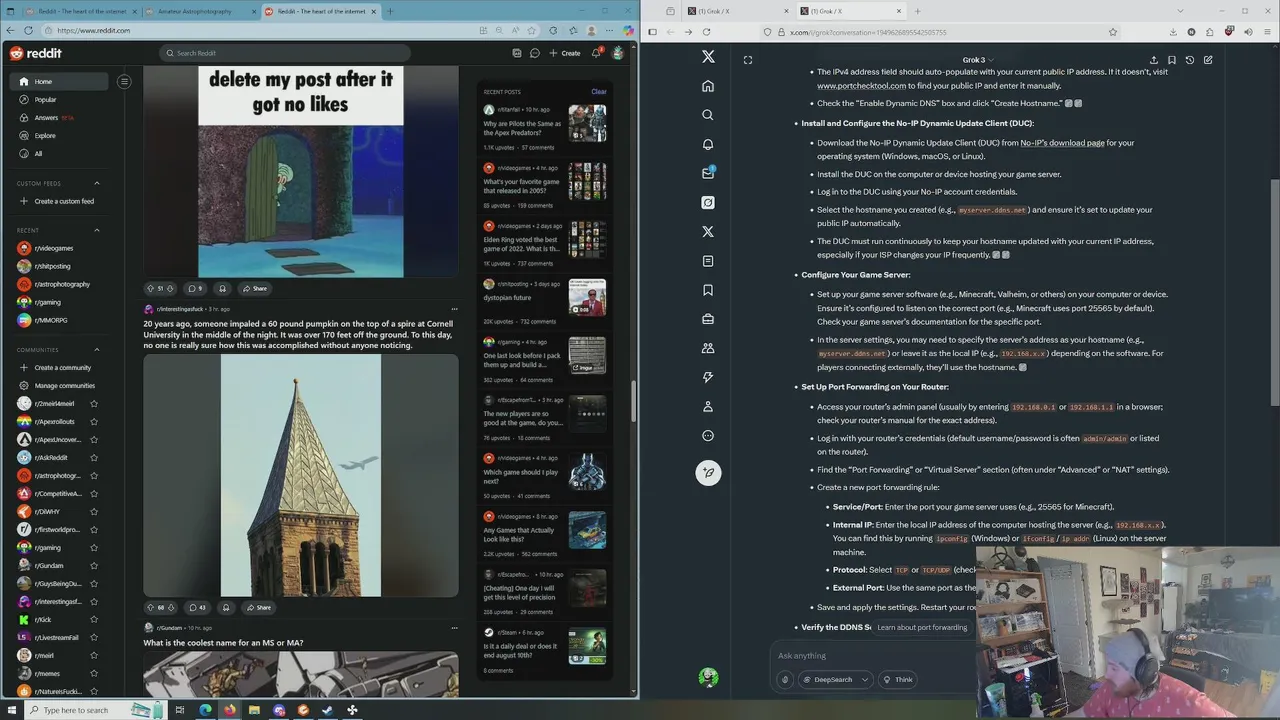Collapse the Custom Feeds section

coord(97,183)
